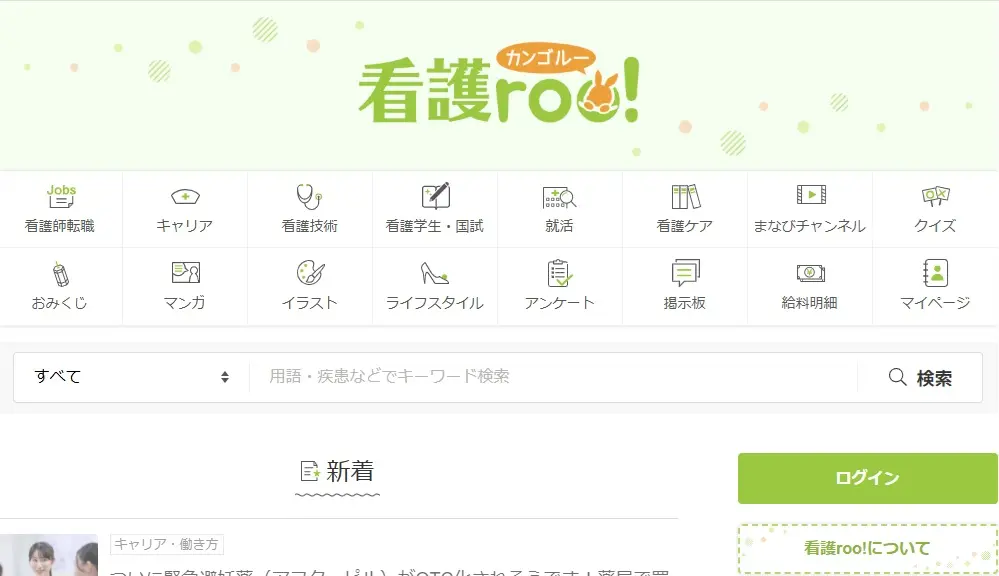Select the 給料明細 menu label
The image size is (999, 576).
click(809, 303)
